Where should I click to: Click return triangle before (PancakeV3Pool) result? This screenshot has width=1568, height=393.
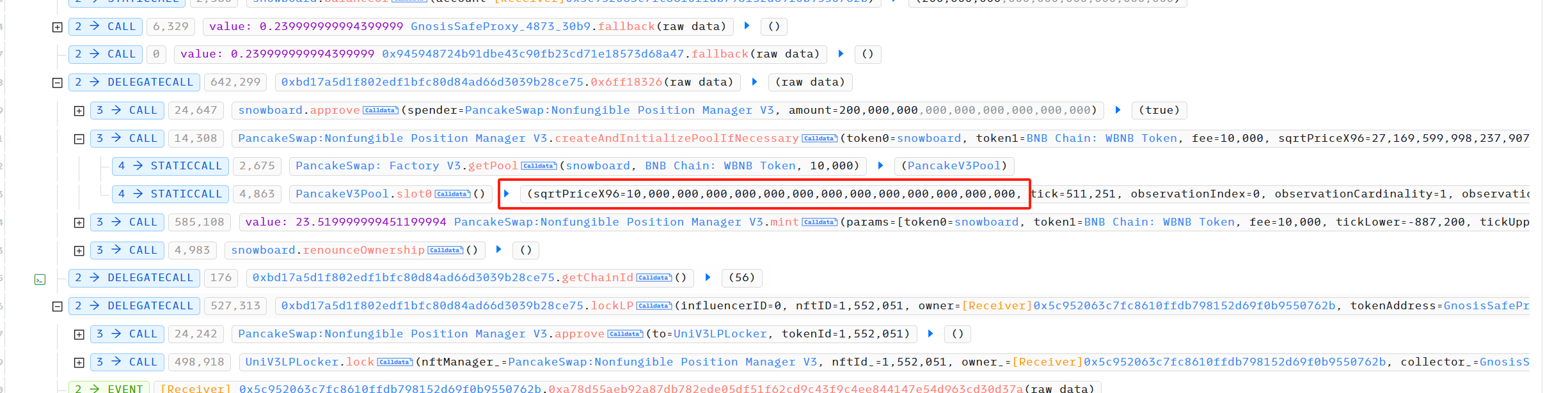(x=880, y=166)
